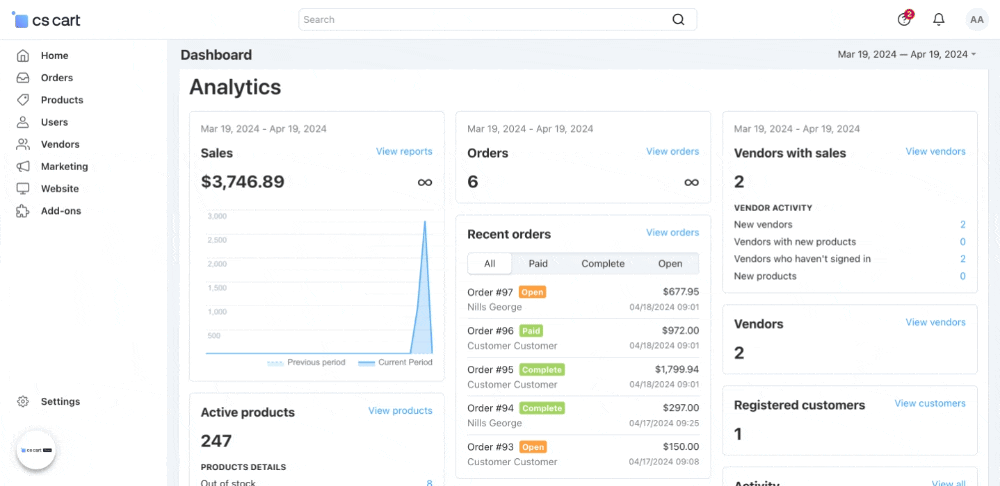Open the Settings gear icon
The height and width of the screenshot is (486, 1000).
tap(23, 402)
